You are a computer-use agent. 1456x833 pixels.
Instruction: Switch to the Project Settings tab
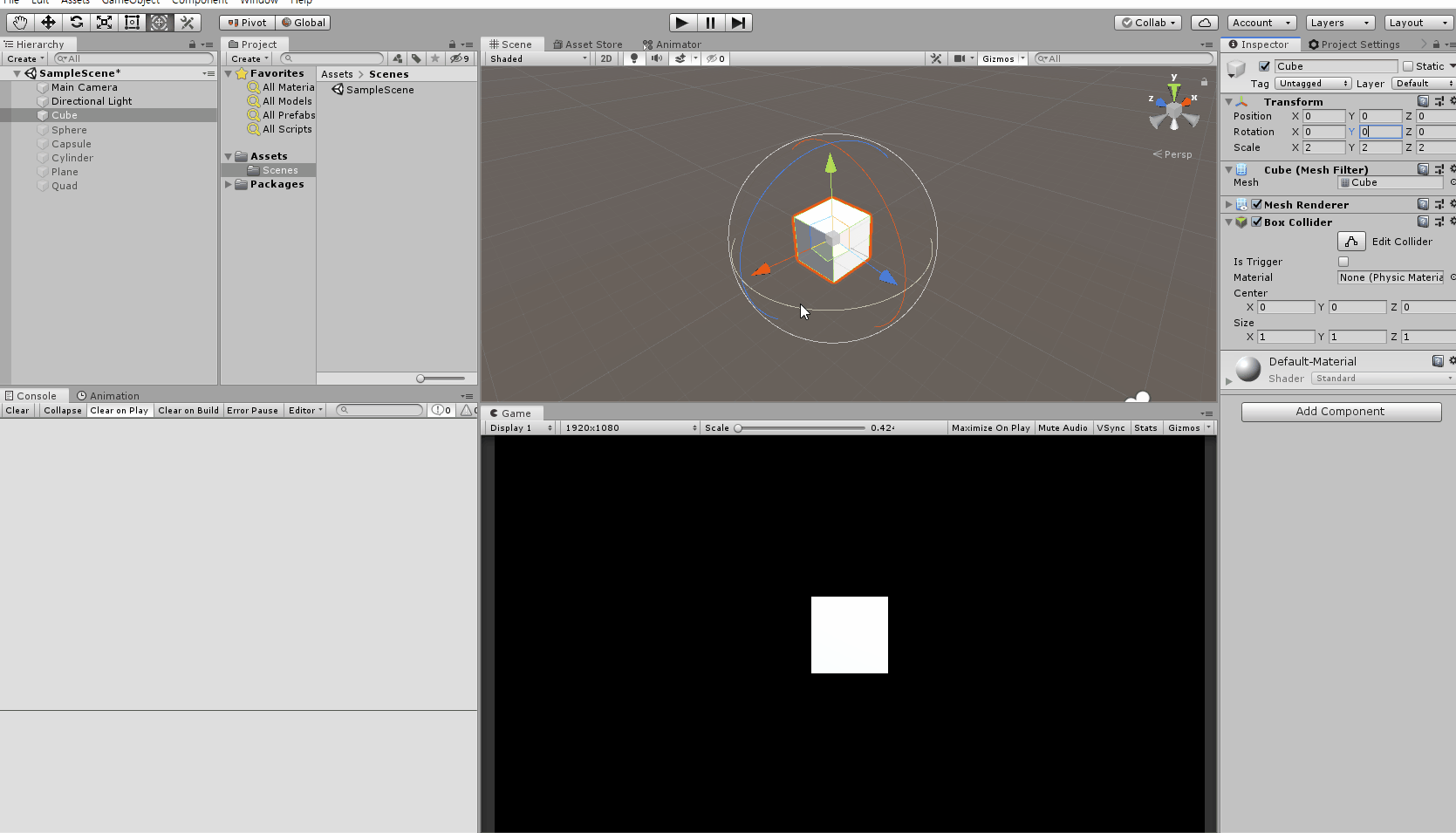pyautogui.click(x=1355, y=44)
